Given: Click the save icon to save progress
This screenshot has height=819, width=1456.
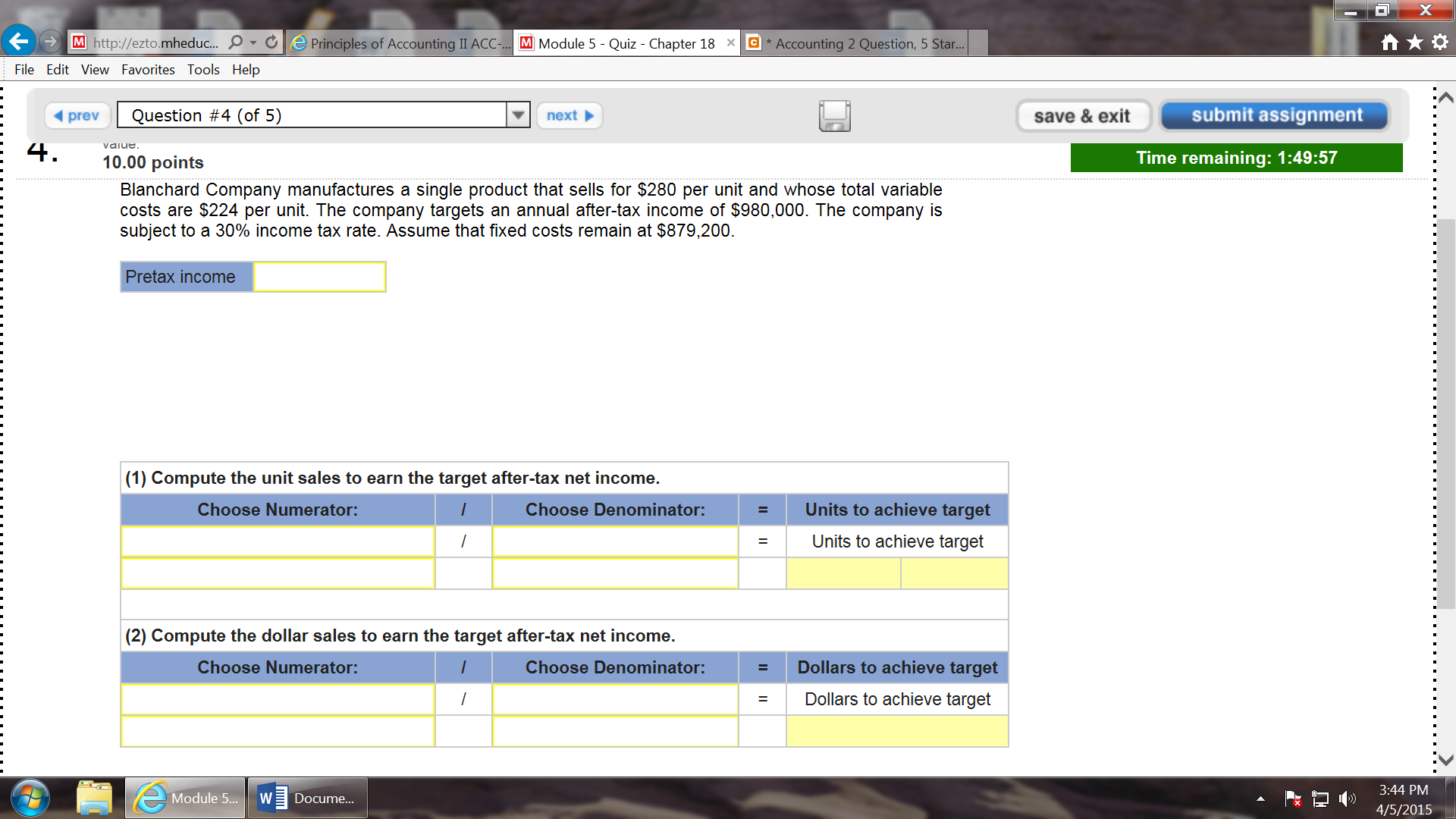Looking at the screenshot, I should coord(834,115).
